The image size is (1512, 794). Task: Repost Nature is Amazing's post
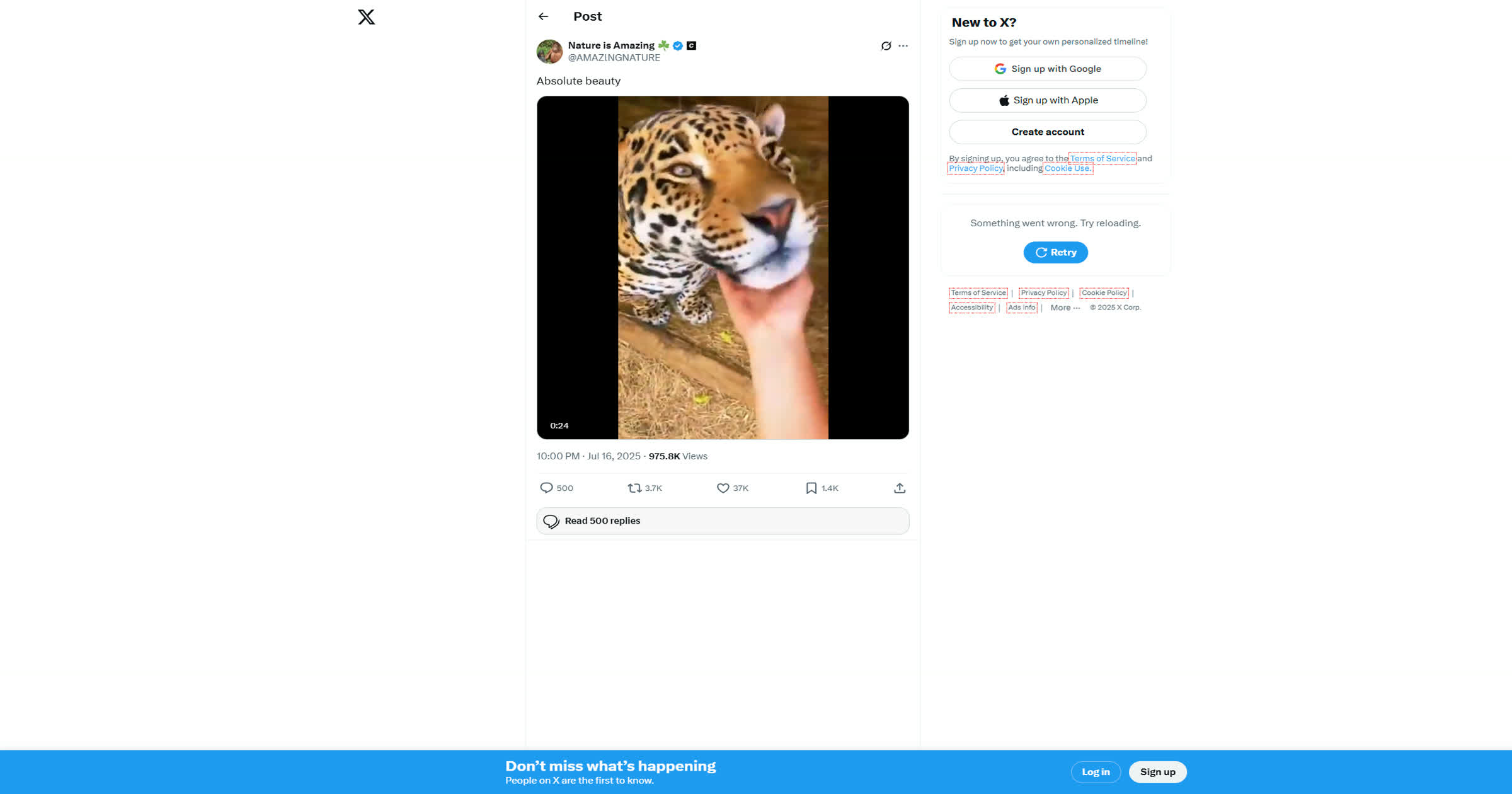(636, 488)
